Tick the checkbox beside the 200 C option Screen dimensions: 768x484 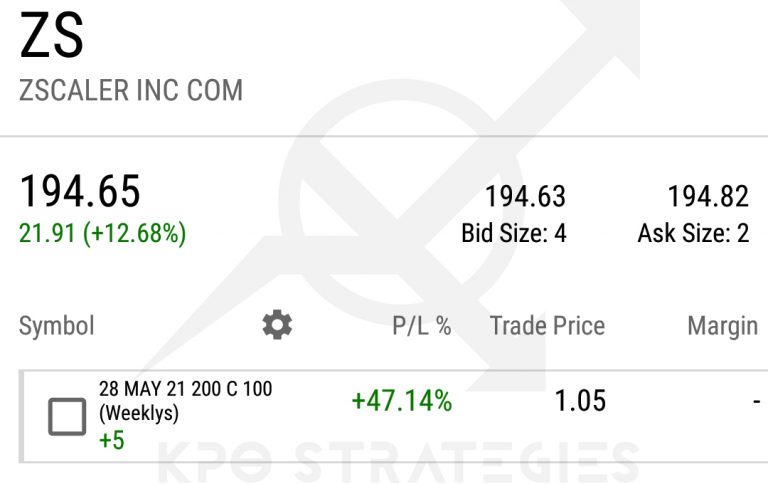point(68,415)
